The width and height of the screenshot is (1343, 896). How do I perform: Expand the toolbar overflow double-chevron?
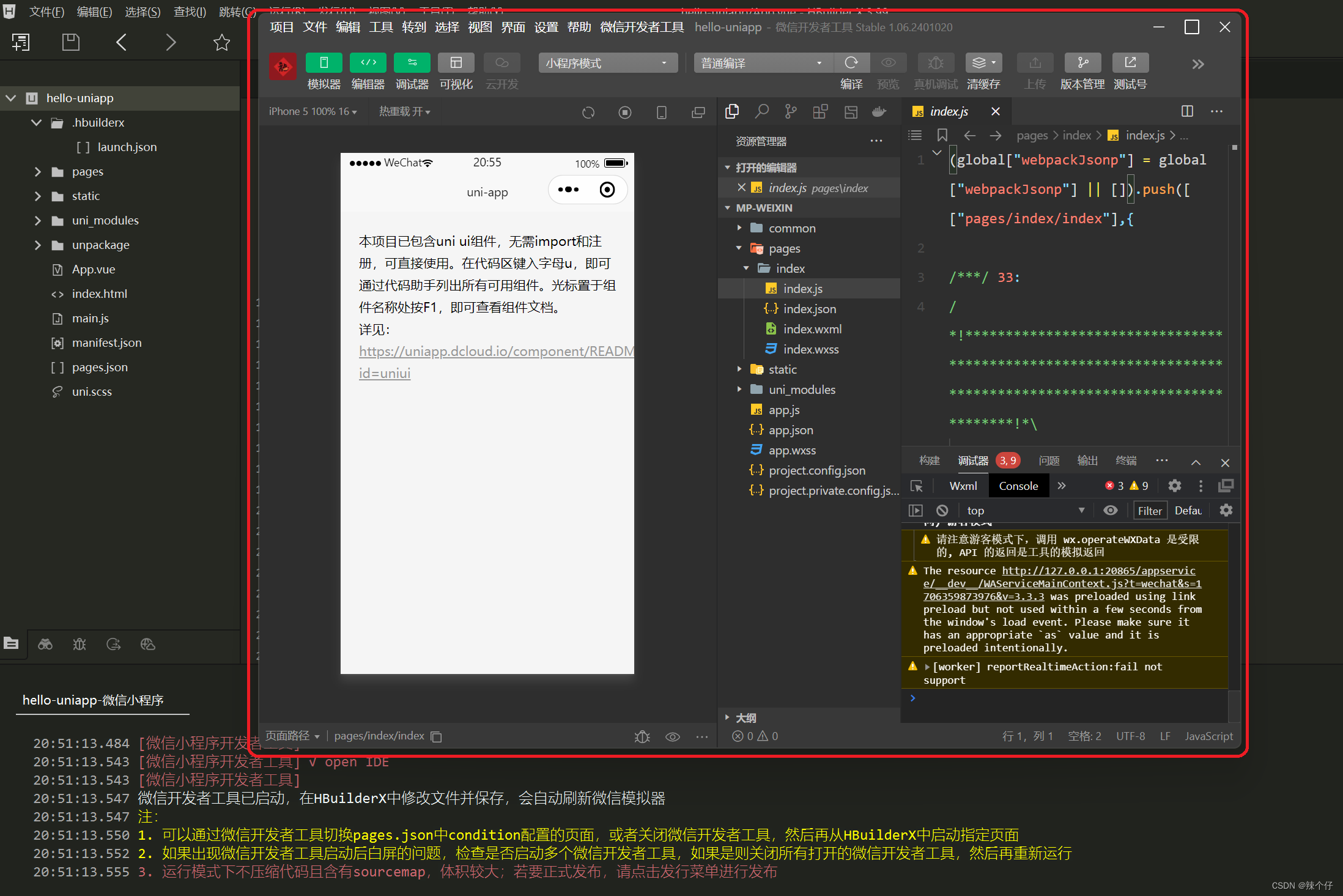point(1198,64)
